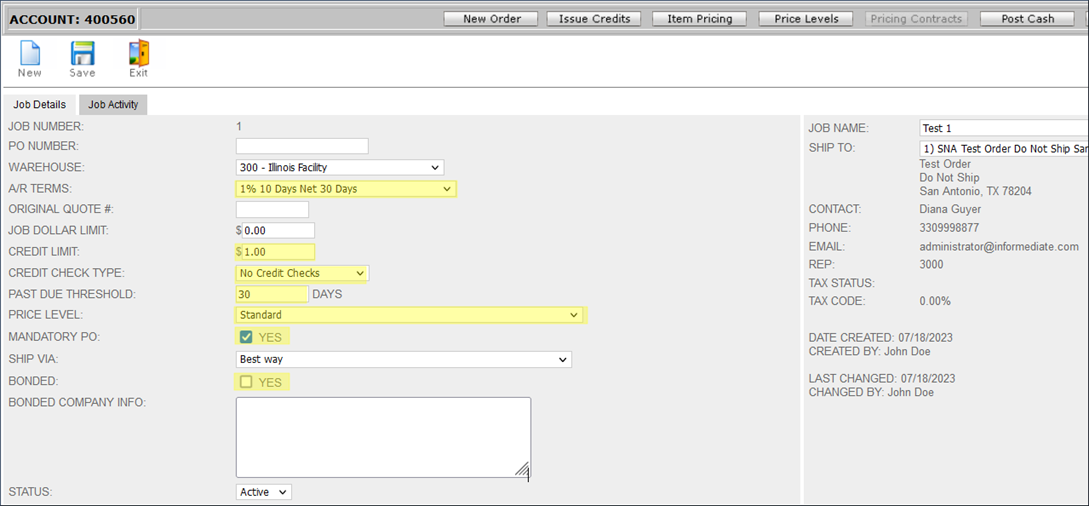Viewport: 1089px width, 506px height.
Task: Click the New document icon
Action: coord(29,53)
